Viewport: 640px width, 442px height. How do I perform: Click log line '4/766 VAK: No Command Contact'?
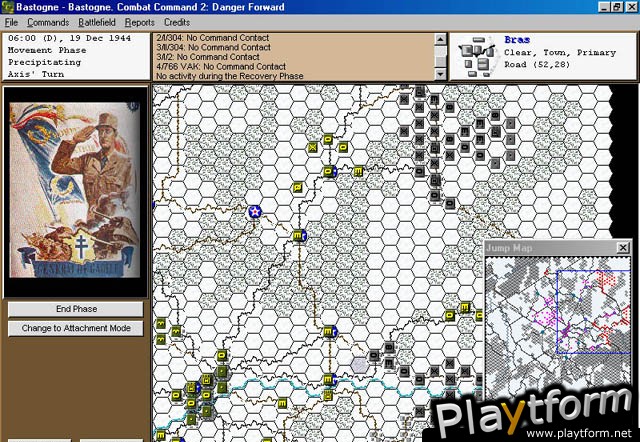[221, 67]
